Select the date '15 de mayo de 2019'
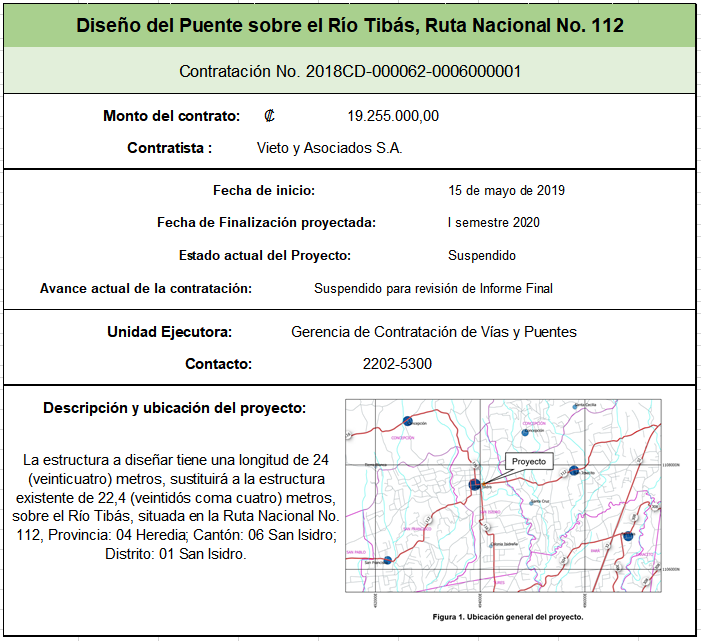Image resolution: width=701 pixels, height=641 pixels. 507,191
